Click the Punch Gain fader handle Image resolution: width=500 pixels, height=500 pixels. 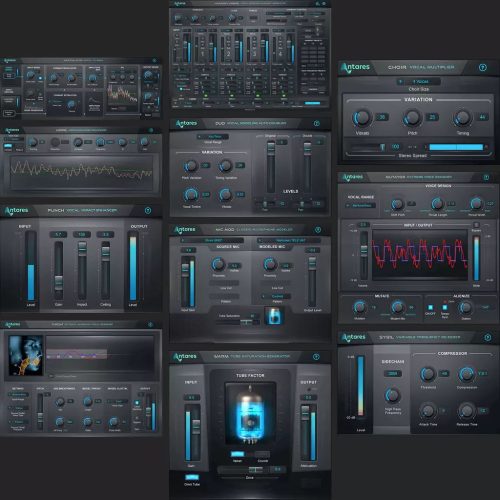(x=58, y=283)
